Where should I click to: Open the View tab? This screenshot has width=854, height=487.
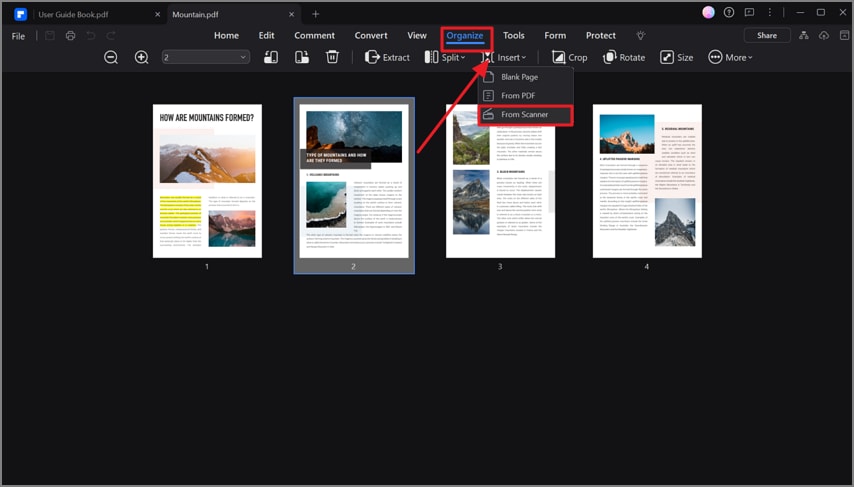click(x=417, y=35)
